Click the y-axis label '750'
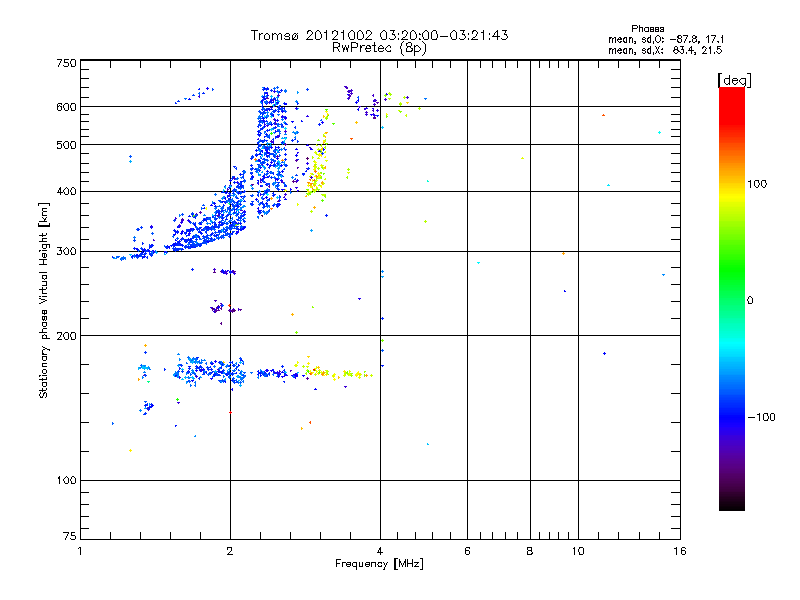The image size is (800, 600). (x=67, y=63)
